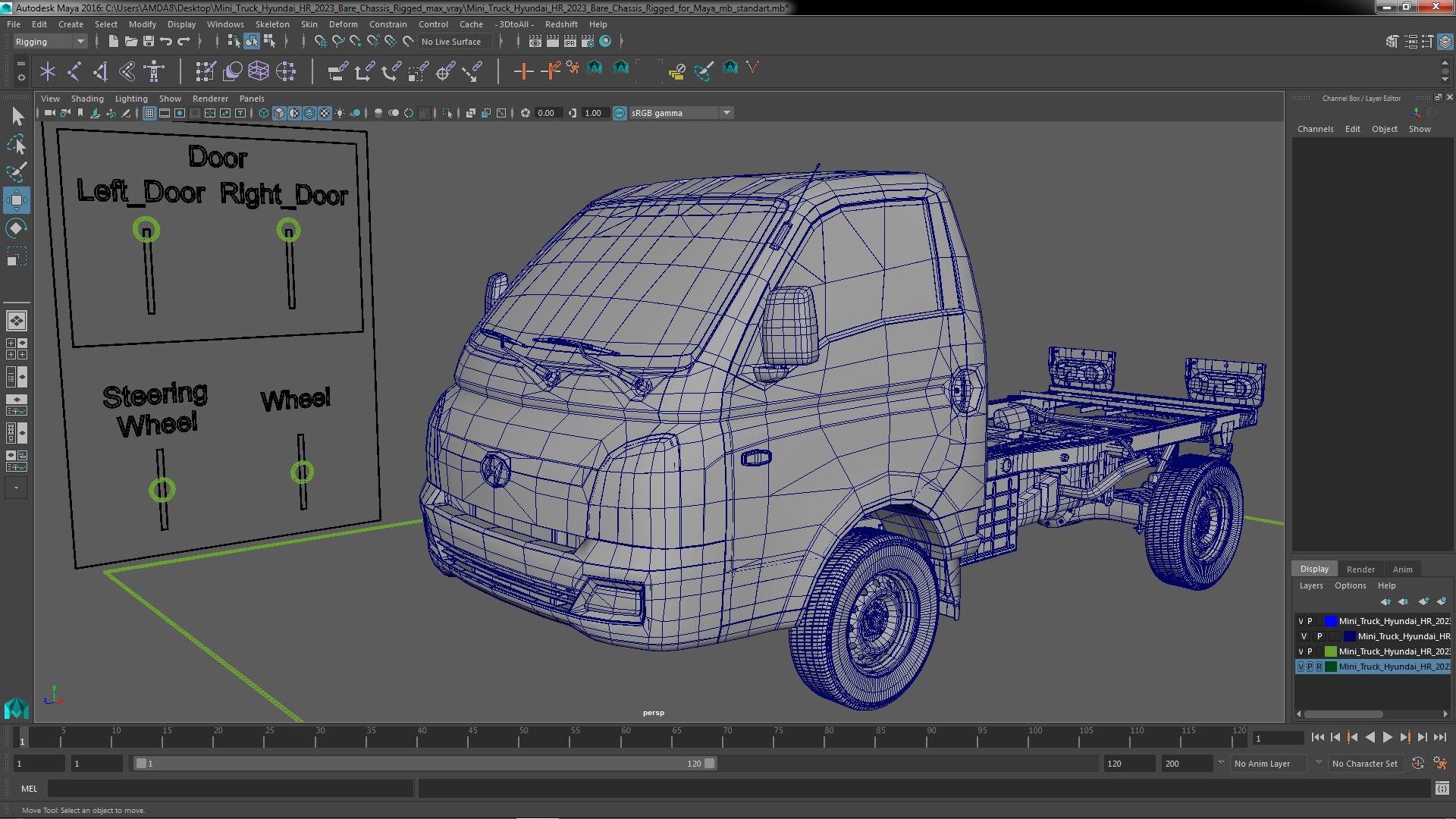Toggle view transform ON button beside sRGB gamma
This screenshot has height=819, width=1456.
pos(620,113)
